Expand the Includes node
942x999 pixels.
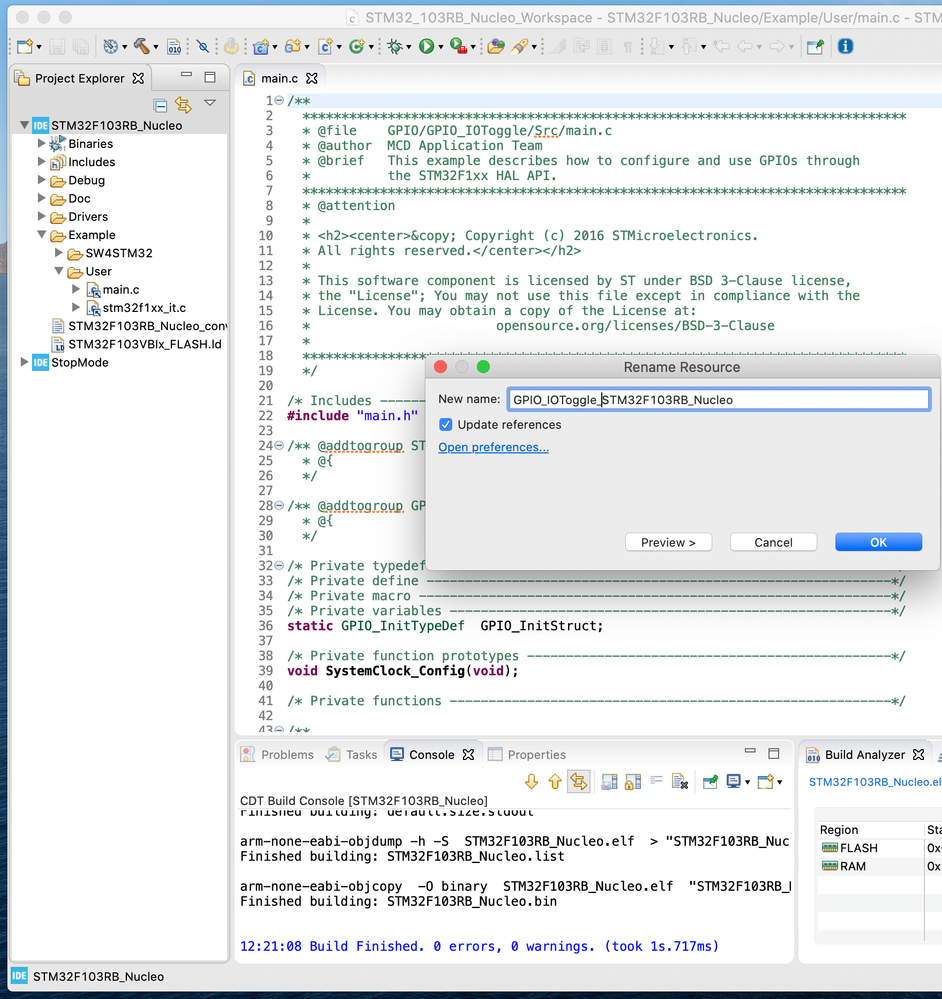coord(41,162)
